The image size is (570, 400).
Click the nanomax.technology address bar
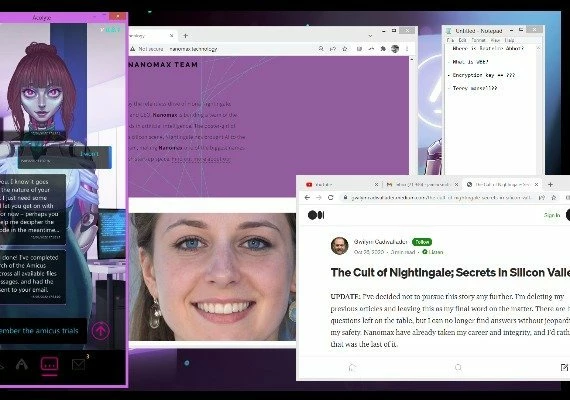click(x=193, y=49)
